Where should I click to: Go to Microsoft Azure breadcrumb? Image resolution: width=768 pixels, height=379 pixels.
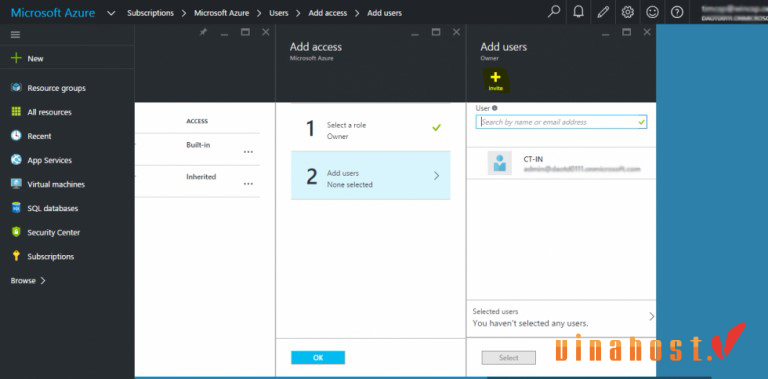[221, 13]
